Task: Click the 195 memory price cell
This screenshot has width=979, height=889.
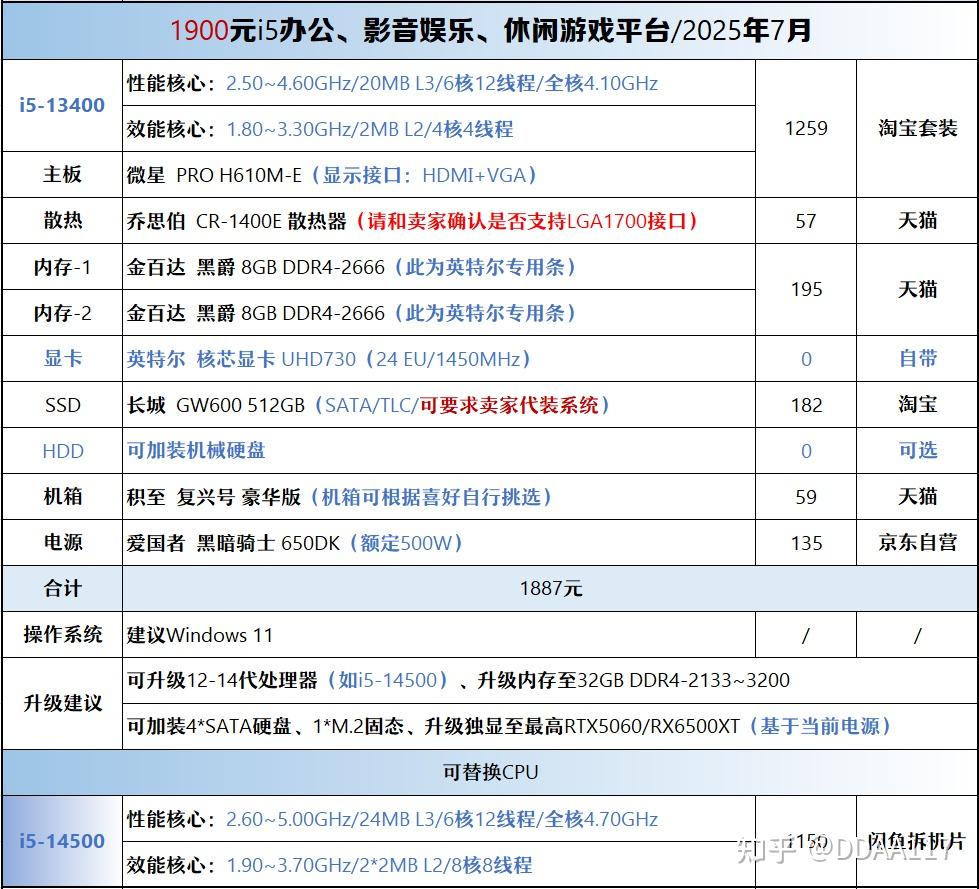Action: (805, 290)
